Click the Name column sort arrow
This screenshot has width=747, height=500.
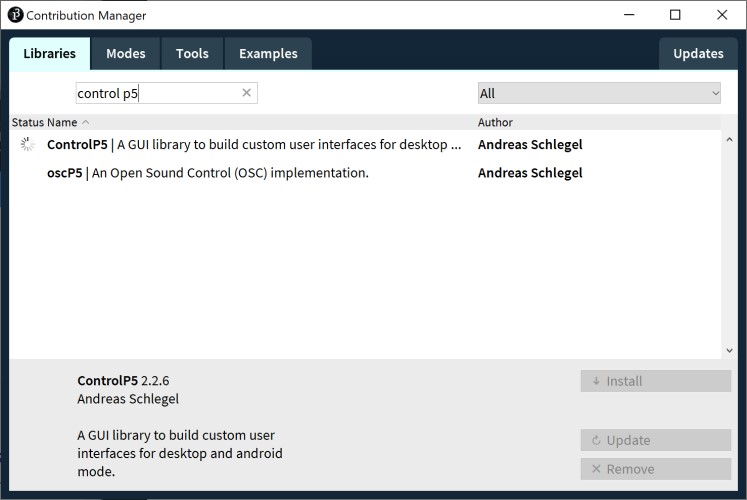click(x=86, y=122)
